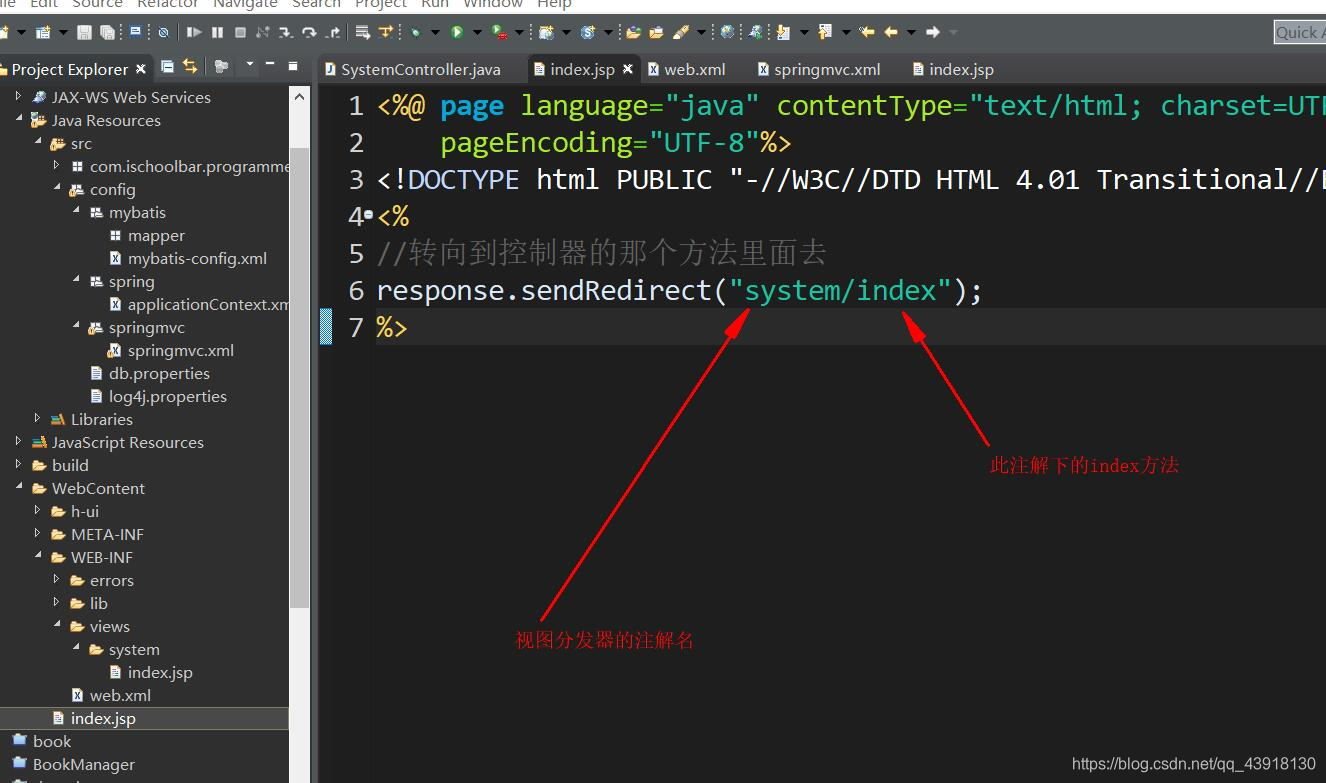Click the Step Over icon
Image resolution: width=1326 pixels, height=783 pixels.
[309, 32]
